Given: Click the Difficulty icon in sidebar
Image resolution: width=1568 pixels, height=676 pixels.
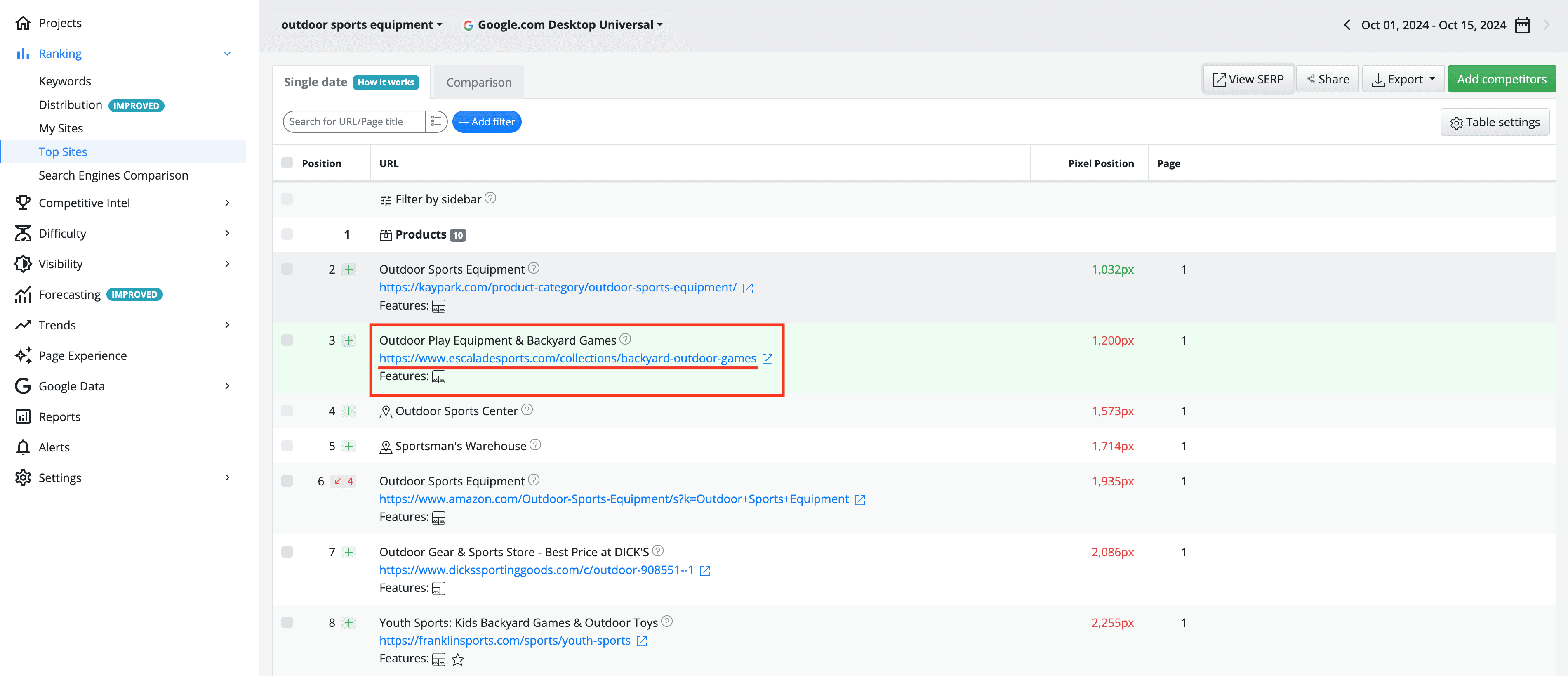Looking at the screenshot, I should tap(23, 233).
